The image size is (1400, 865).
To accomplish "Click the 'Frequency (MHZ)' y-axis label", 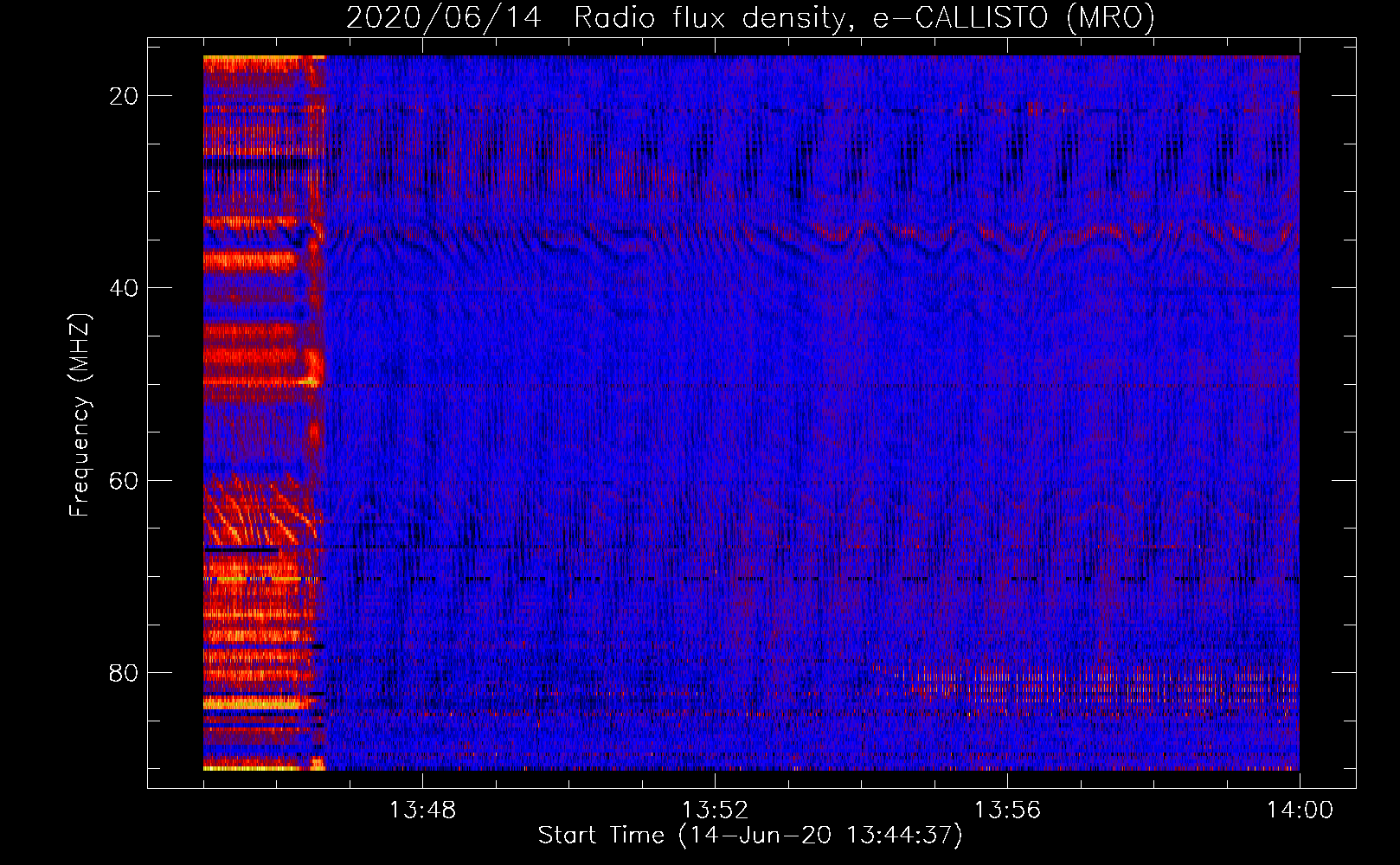I will (80, 415).
